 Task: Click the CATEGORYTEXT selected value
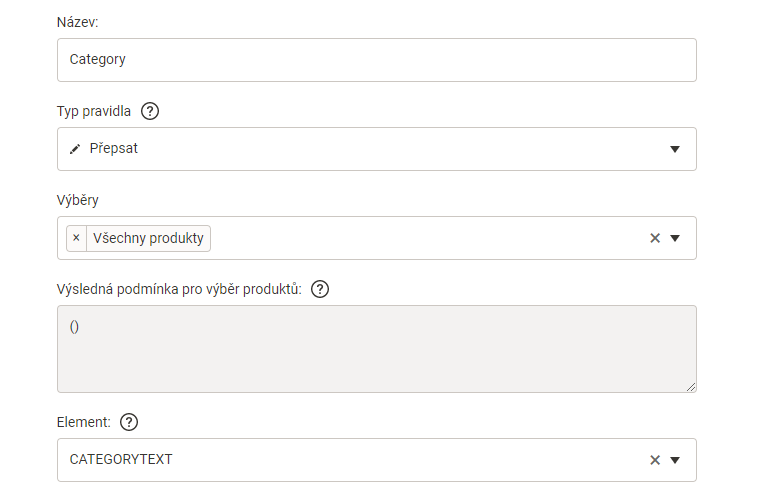(x=121, y=460)
